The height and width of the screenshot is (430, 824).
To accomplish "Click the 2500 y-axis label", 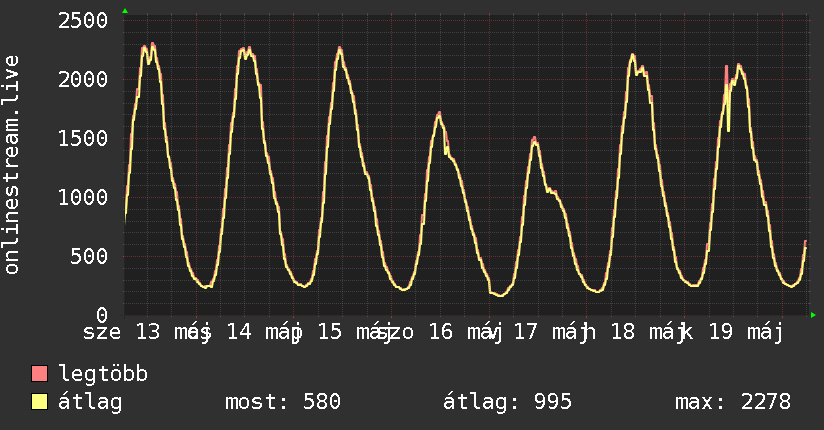I will coord(83,21).
